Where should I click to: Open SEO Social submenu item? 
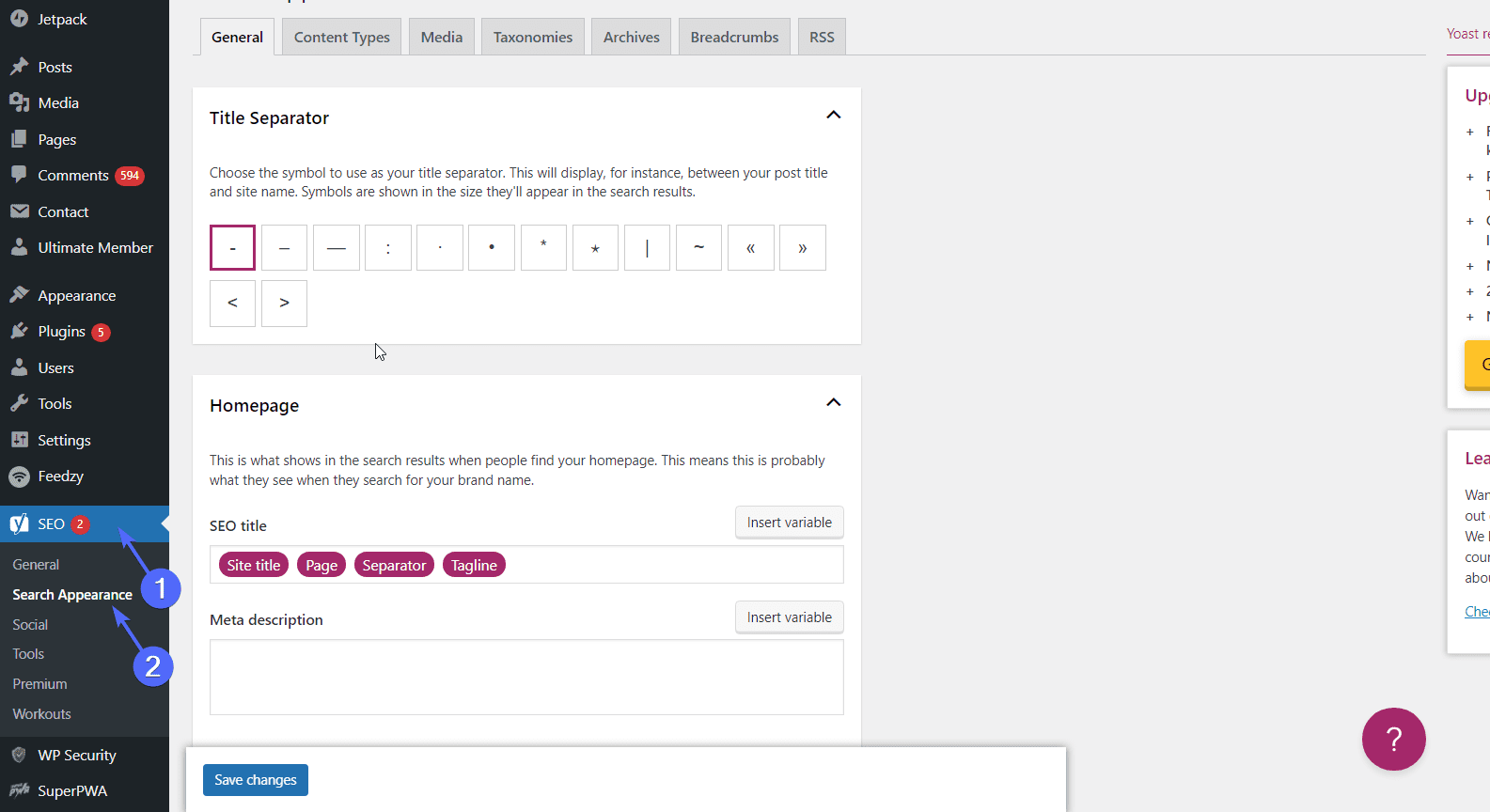point(30,625)
